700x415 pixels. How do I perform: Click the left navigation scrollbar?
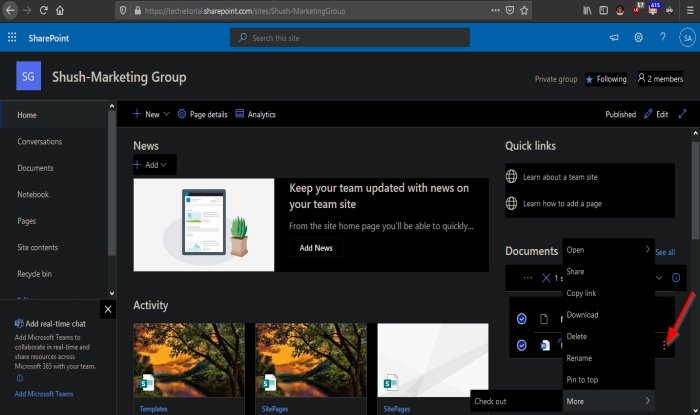click(x=112, y=183)
